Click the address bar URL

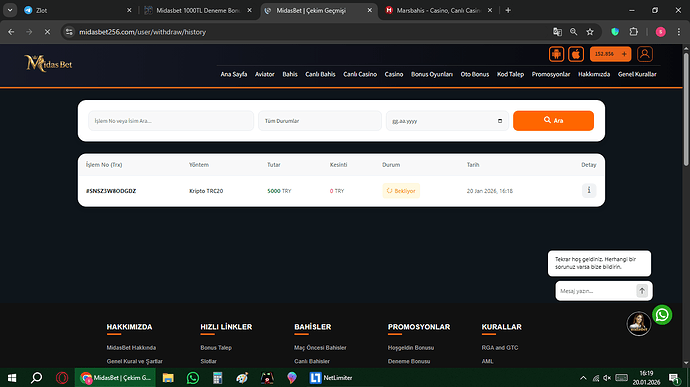142,32
